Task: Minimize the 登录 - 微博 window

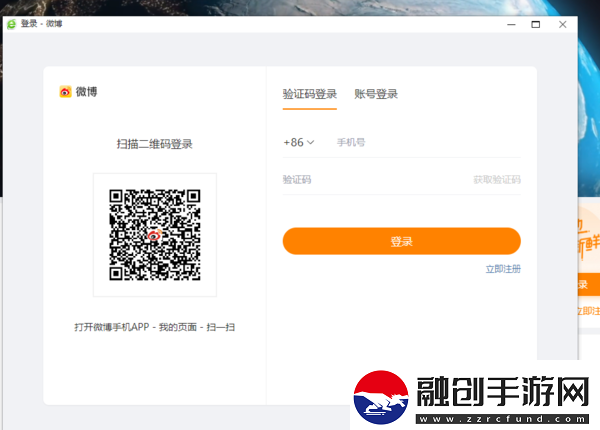Action: tap(511, 24)
